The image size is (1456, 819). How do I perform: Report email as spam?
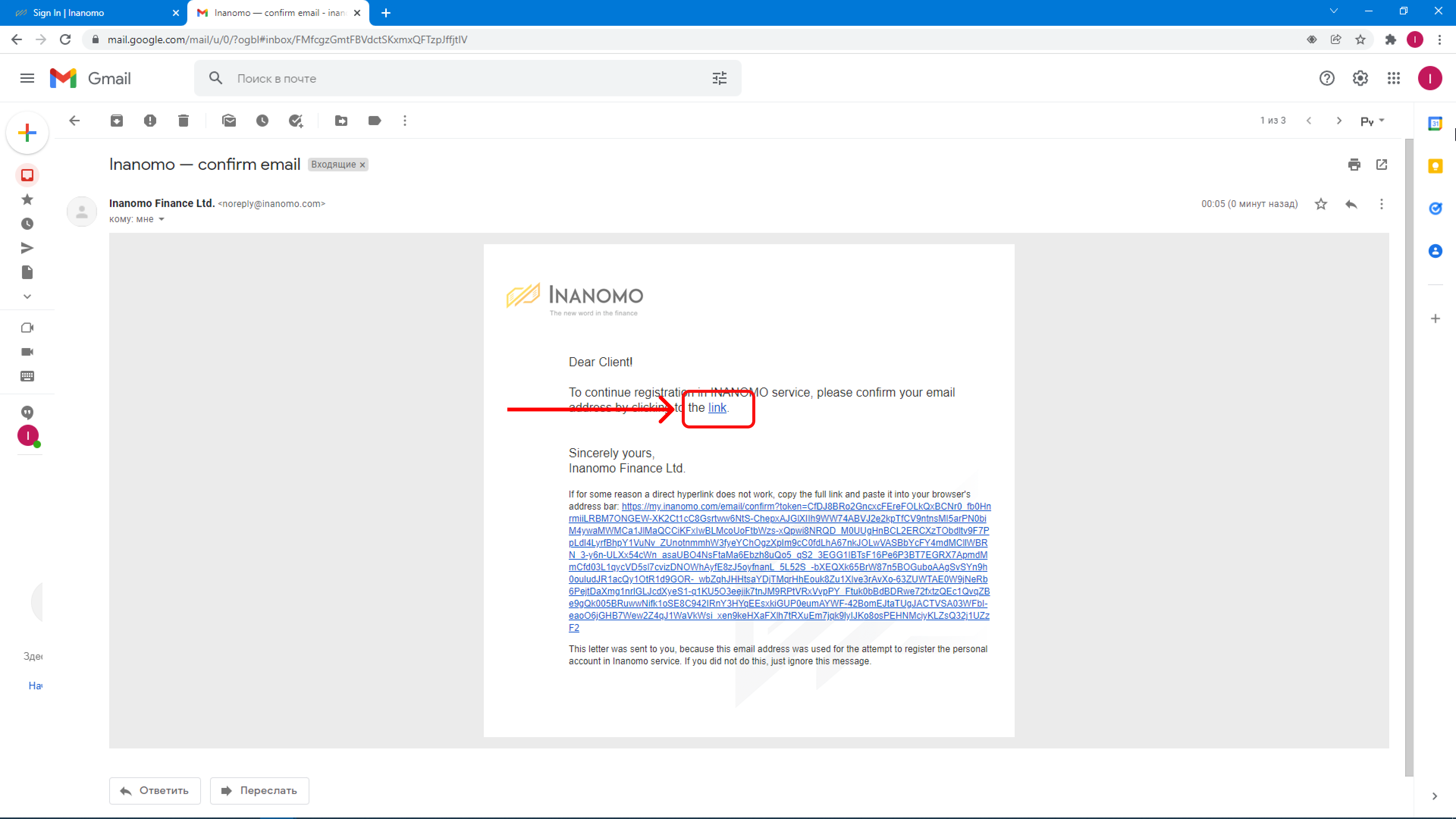pos(150,121)
